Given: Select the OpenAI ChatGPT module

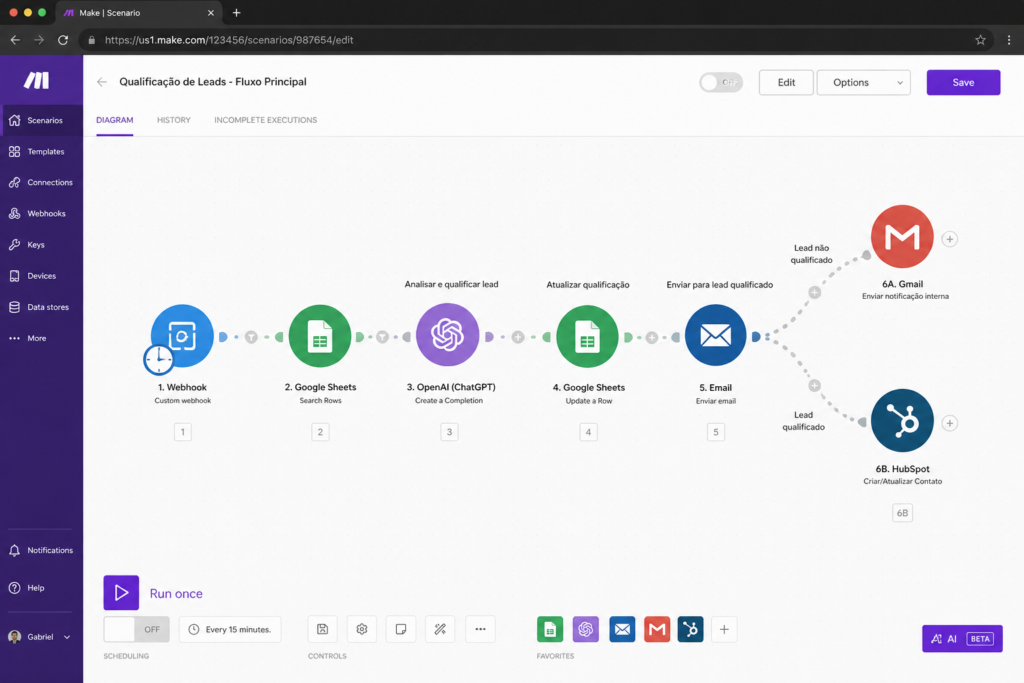Looking at the screenshot, I should 447,335.
